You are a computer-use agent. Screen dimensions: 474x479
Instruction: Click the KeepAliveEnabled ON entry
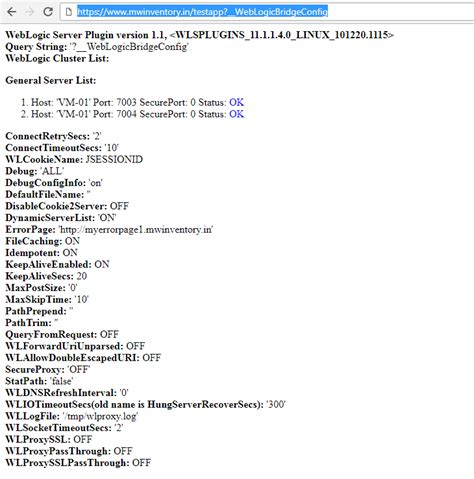57,264
